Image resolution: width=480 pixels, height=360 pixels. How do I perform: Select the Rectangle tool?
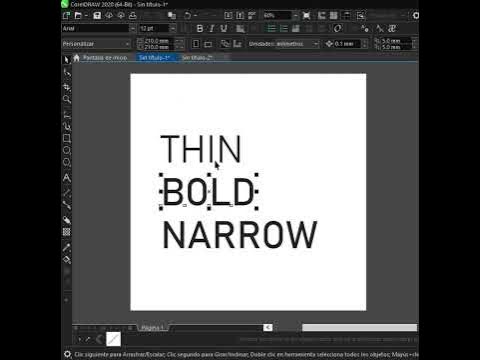[x=67, y=138]
